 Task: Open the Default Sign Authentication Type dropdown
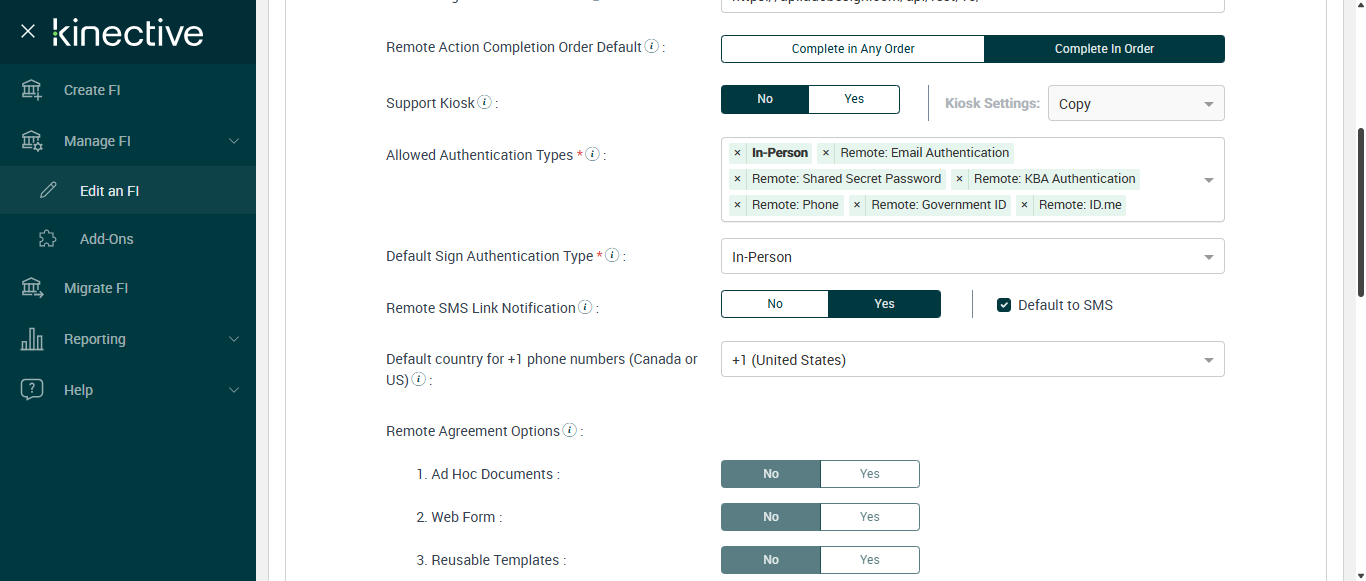(972, 257)
